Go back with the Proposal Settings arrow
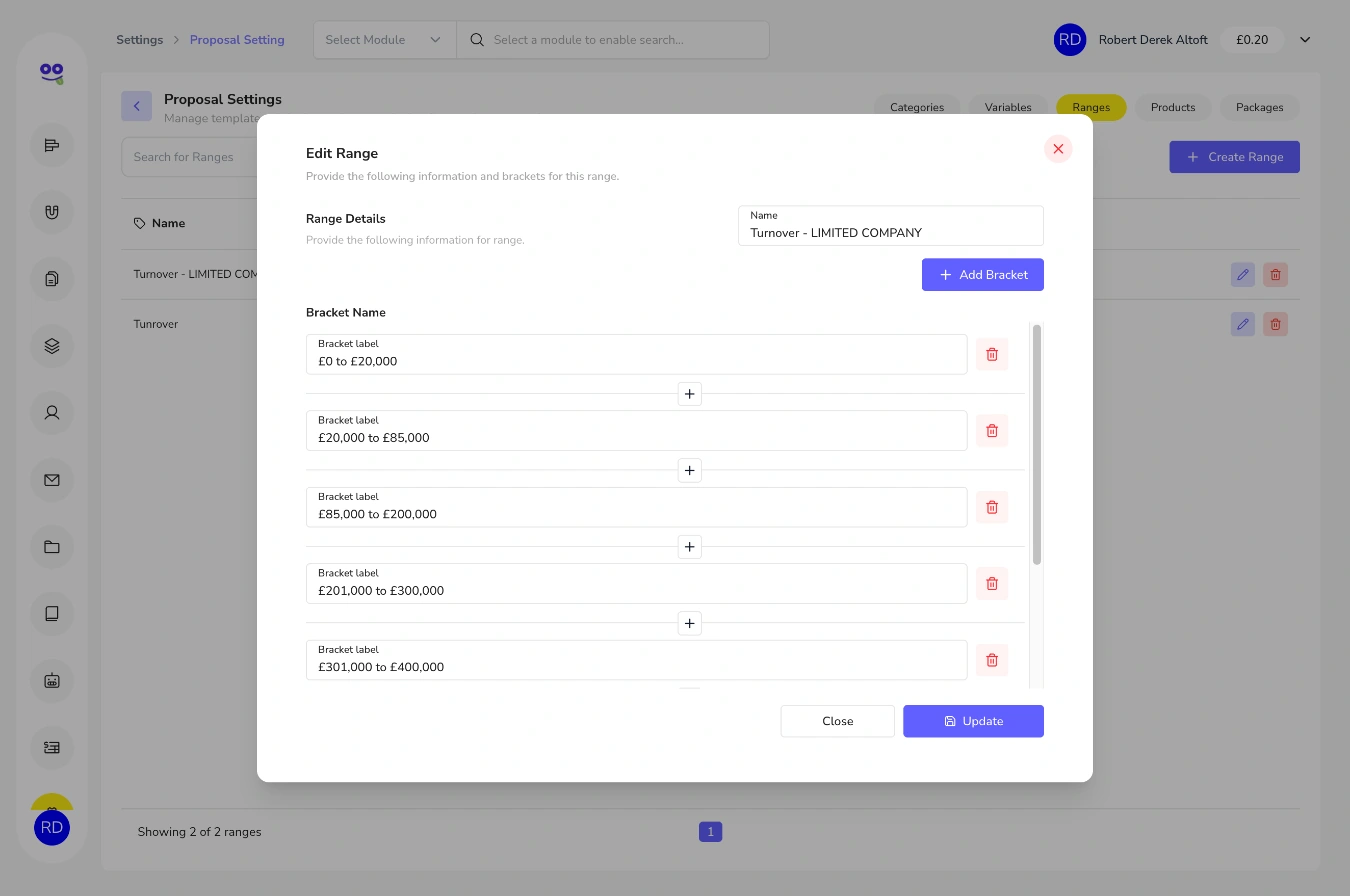1350x896 pixels. (137, 106)
